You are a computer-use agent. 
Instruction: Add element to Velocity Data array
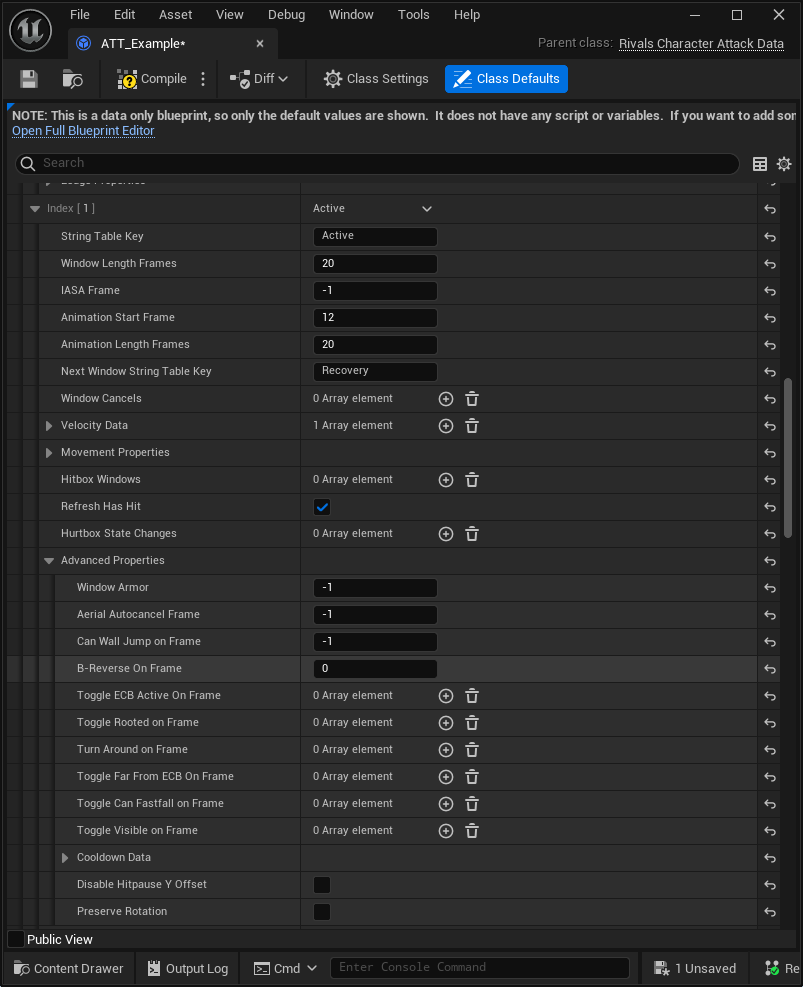click(446, 426)
